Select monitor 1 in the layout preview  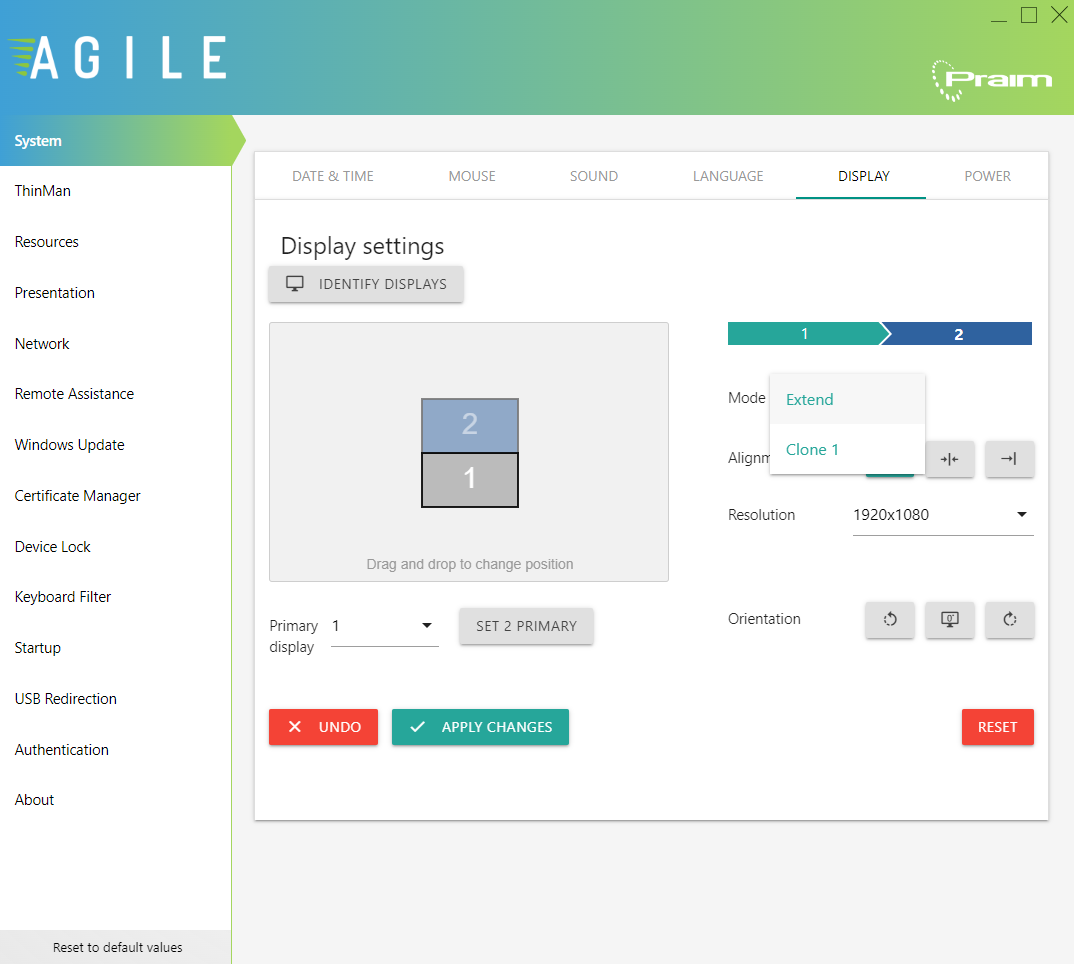pos(470,480)
